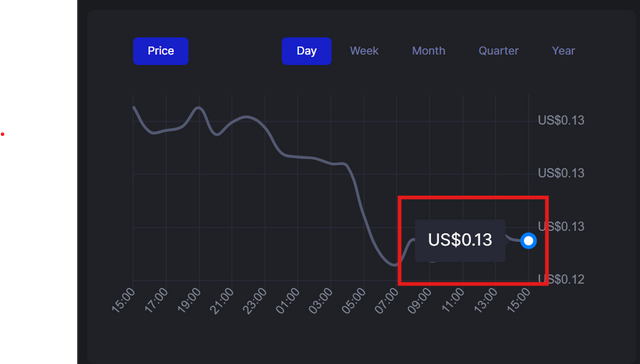Click the small red dot at left

pyautogui.click(x=2, y=134)
